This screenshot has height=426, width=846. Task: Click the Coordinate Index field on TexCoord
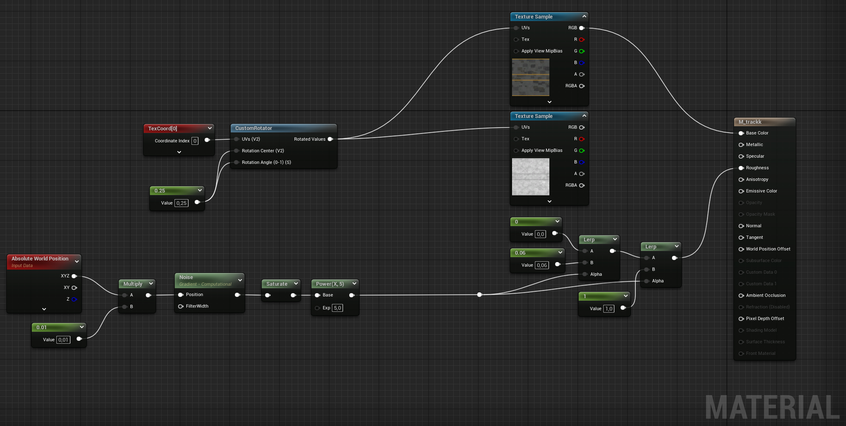[195, 141]
